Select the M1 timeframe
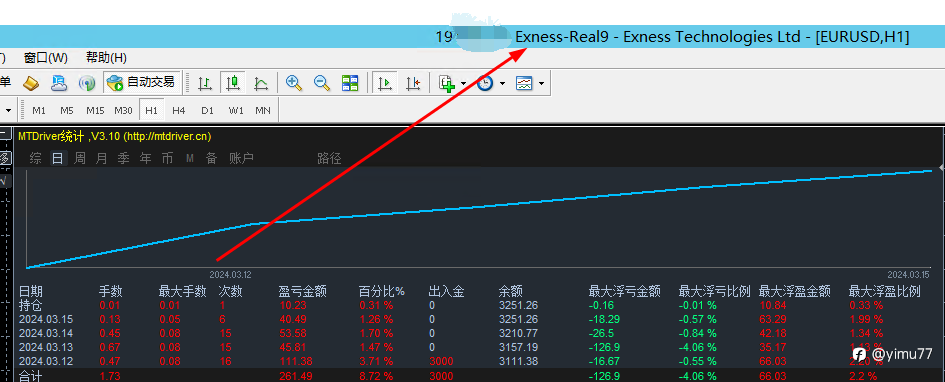 pos(39,110)
